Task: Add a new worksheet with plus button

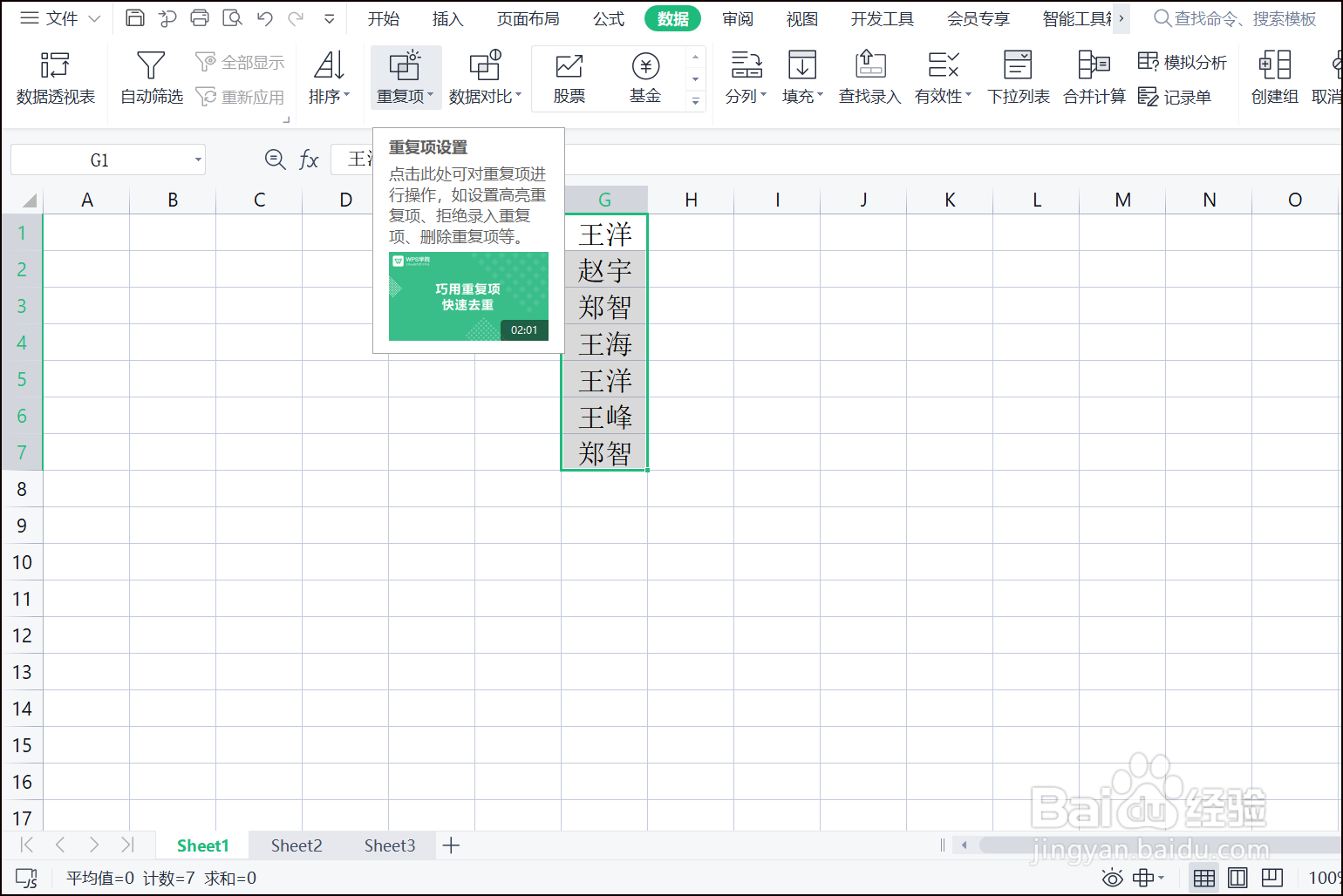Action: coord(451,845)
